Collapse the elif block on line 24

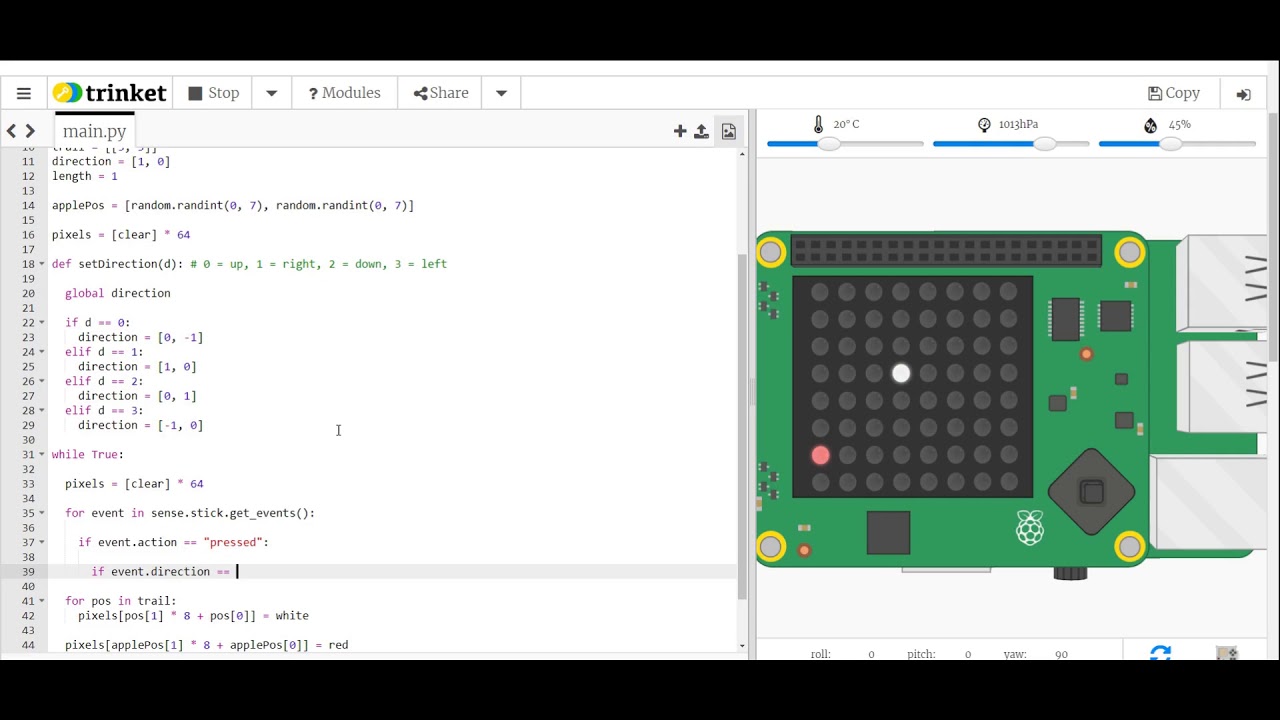click(41, 352)
